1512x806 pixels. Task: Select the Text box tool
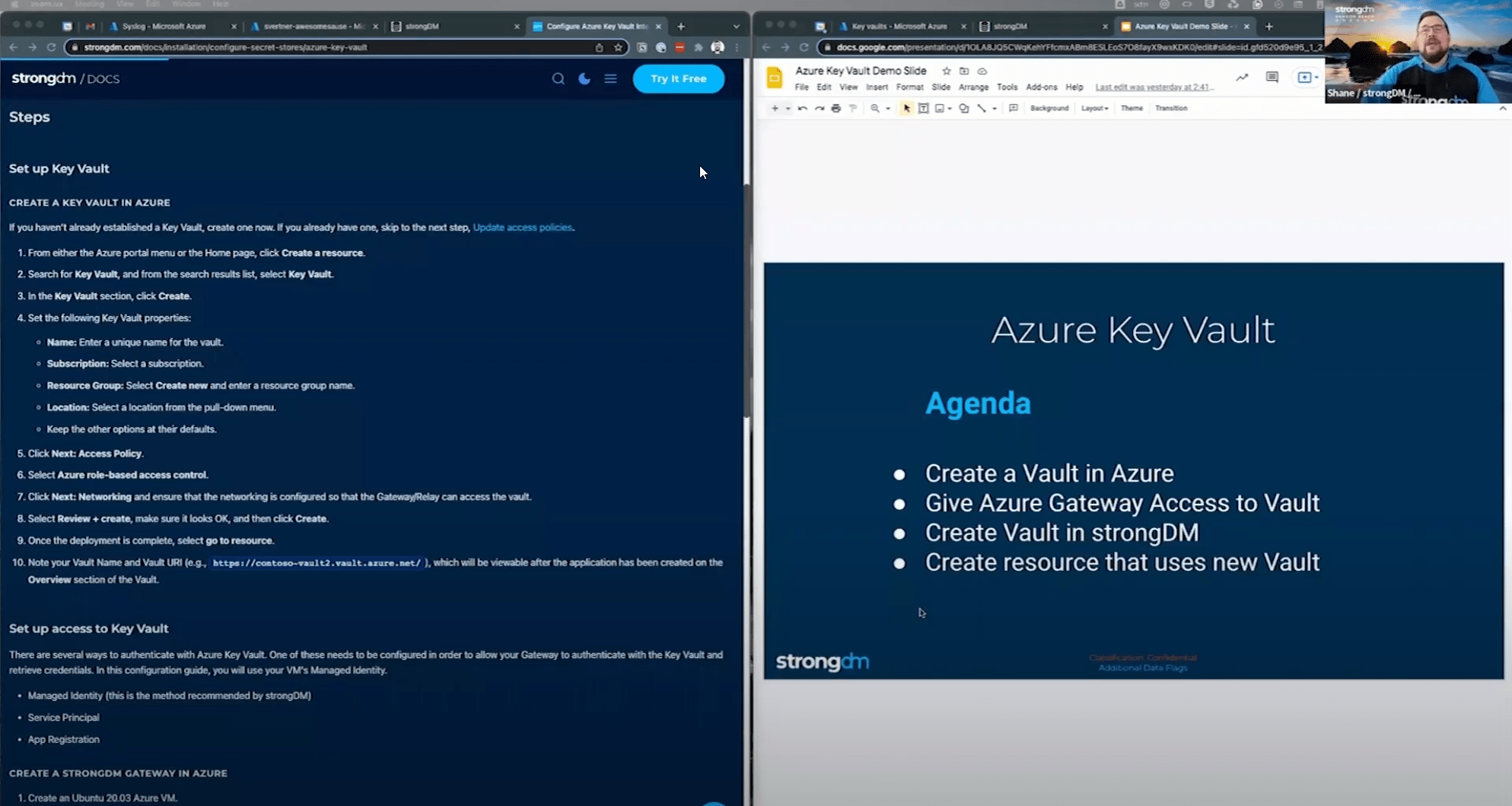(923, 108)
